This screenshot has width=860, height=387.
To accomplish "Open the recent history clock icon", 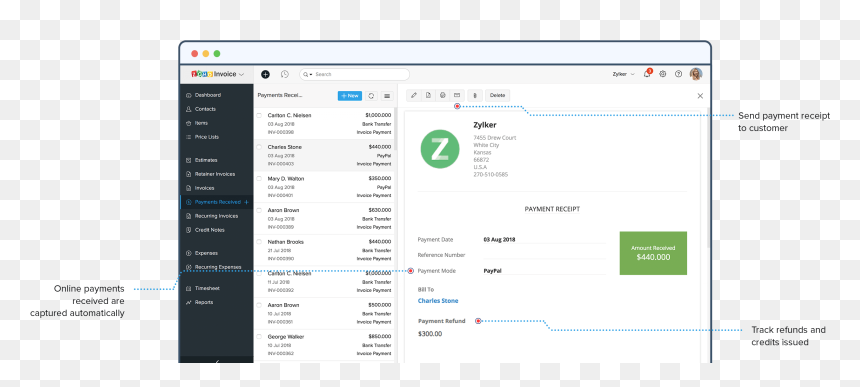I will point(285,74).
